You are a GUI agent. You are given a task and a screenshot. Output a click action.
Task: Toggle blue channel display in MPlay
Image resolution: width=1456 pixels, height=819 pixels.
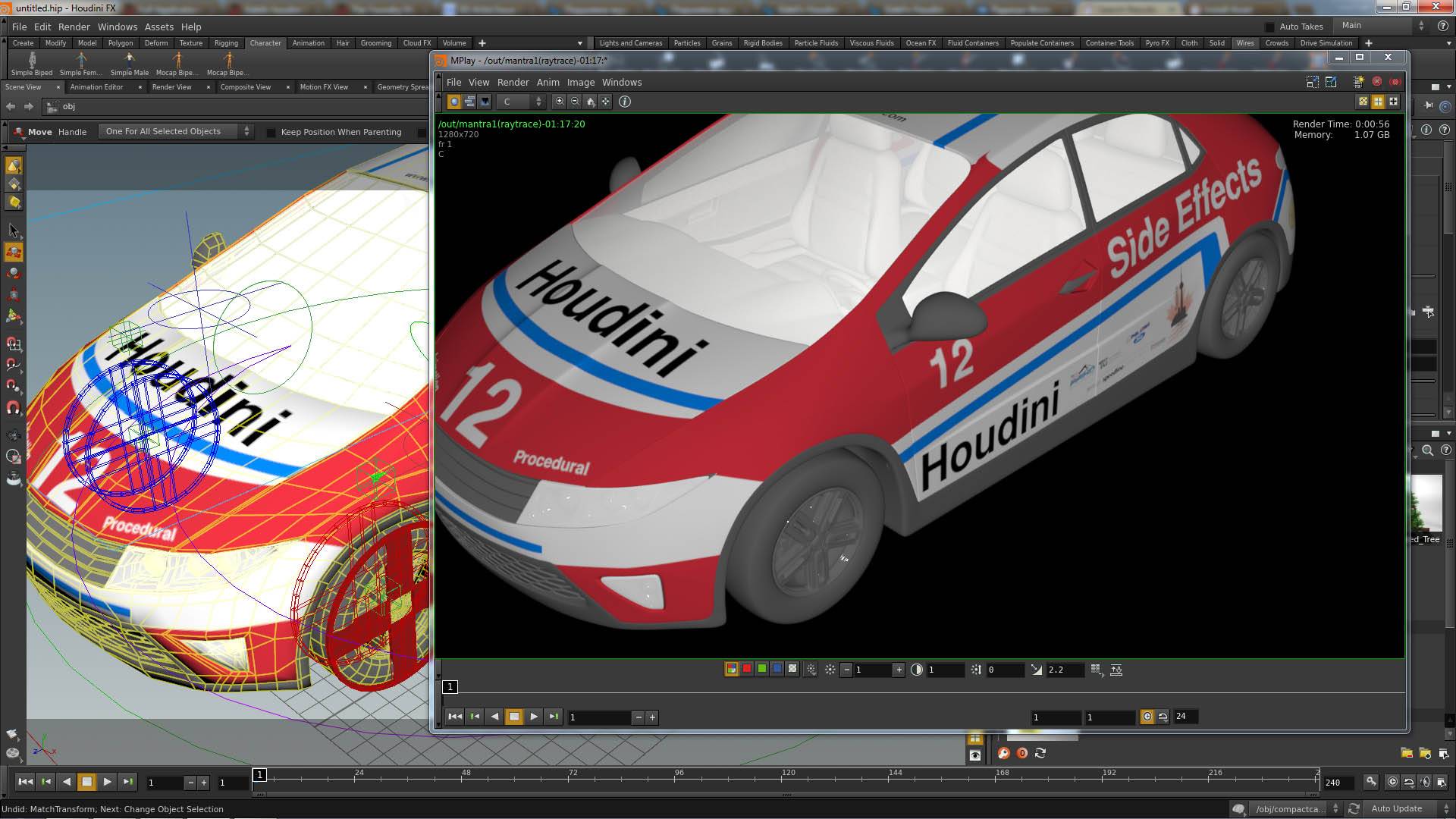(777, 669)
